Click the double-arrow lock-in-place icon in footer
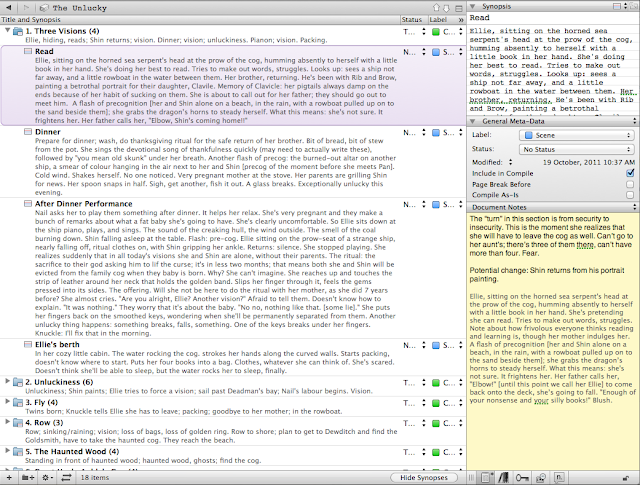This screenshot has height=485, width=640. pyautogui.click(x=66, y=477)
